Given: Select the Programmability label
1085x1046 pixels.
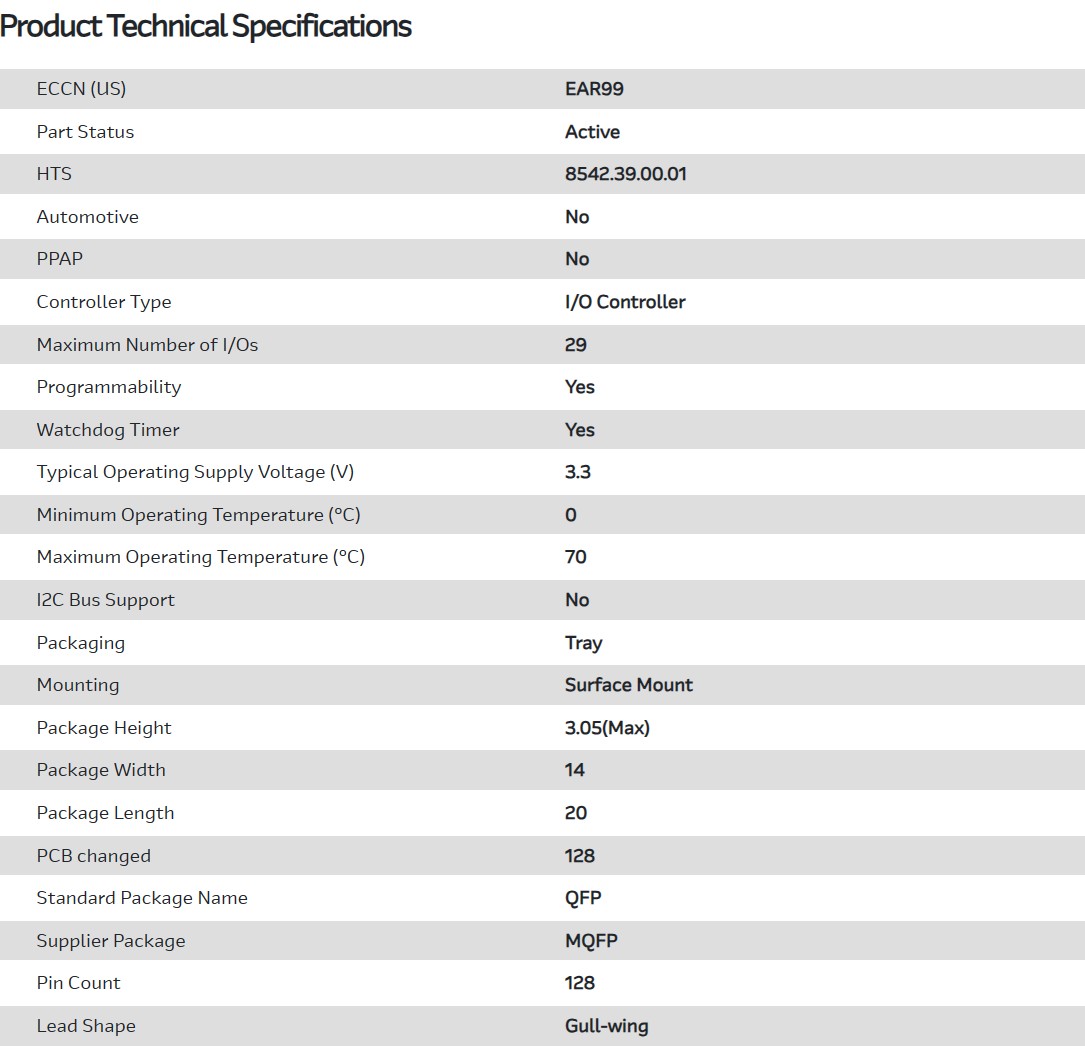Looking at the screenshot, I should point(109,387).
